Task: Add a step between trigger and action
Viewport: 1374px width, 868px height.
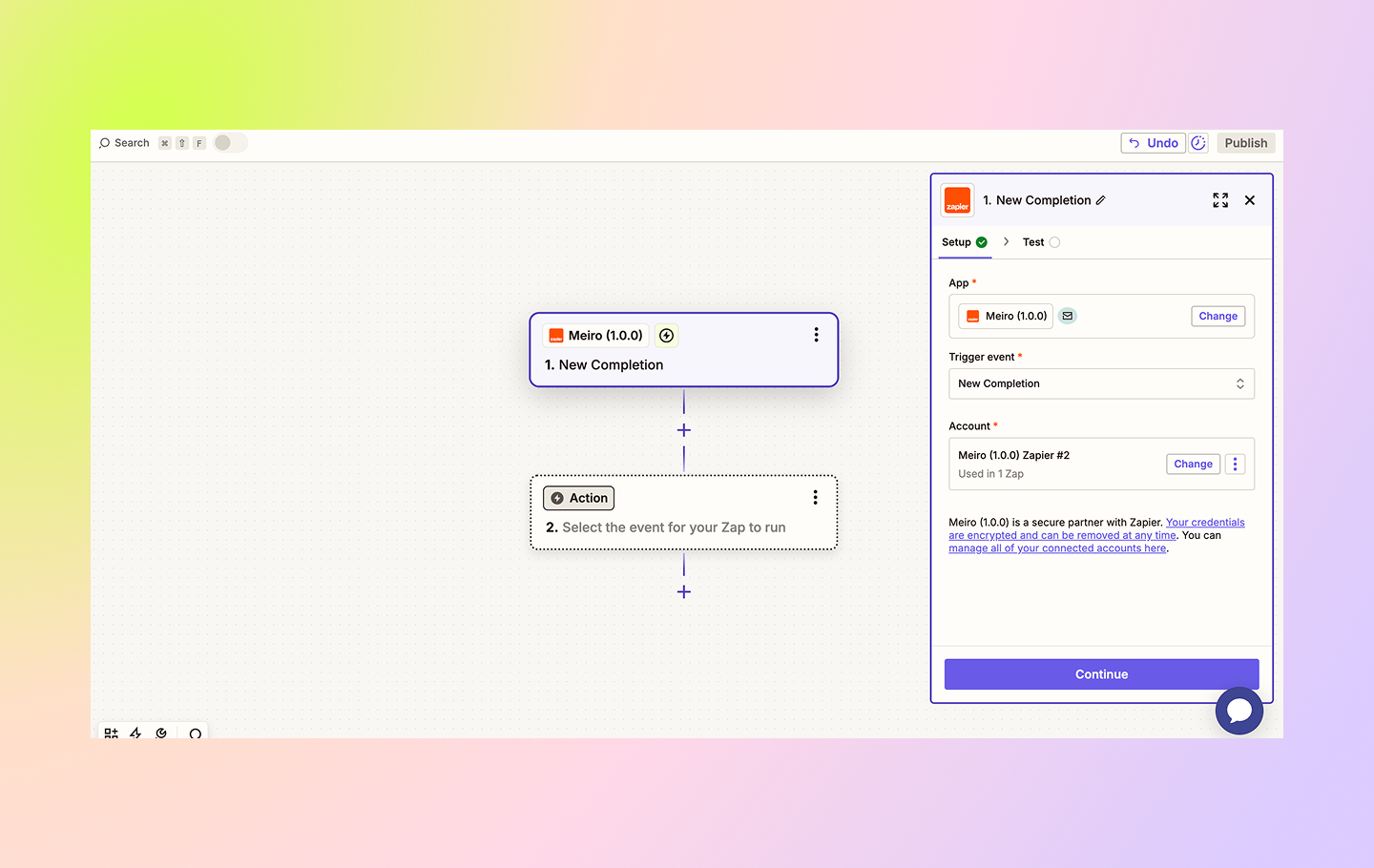Action: [x=684, y=430]
